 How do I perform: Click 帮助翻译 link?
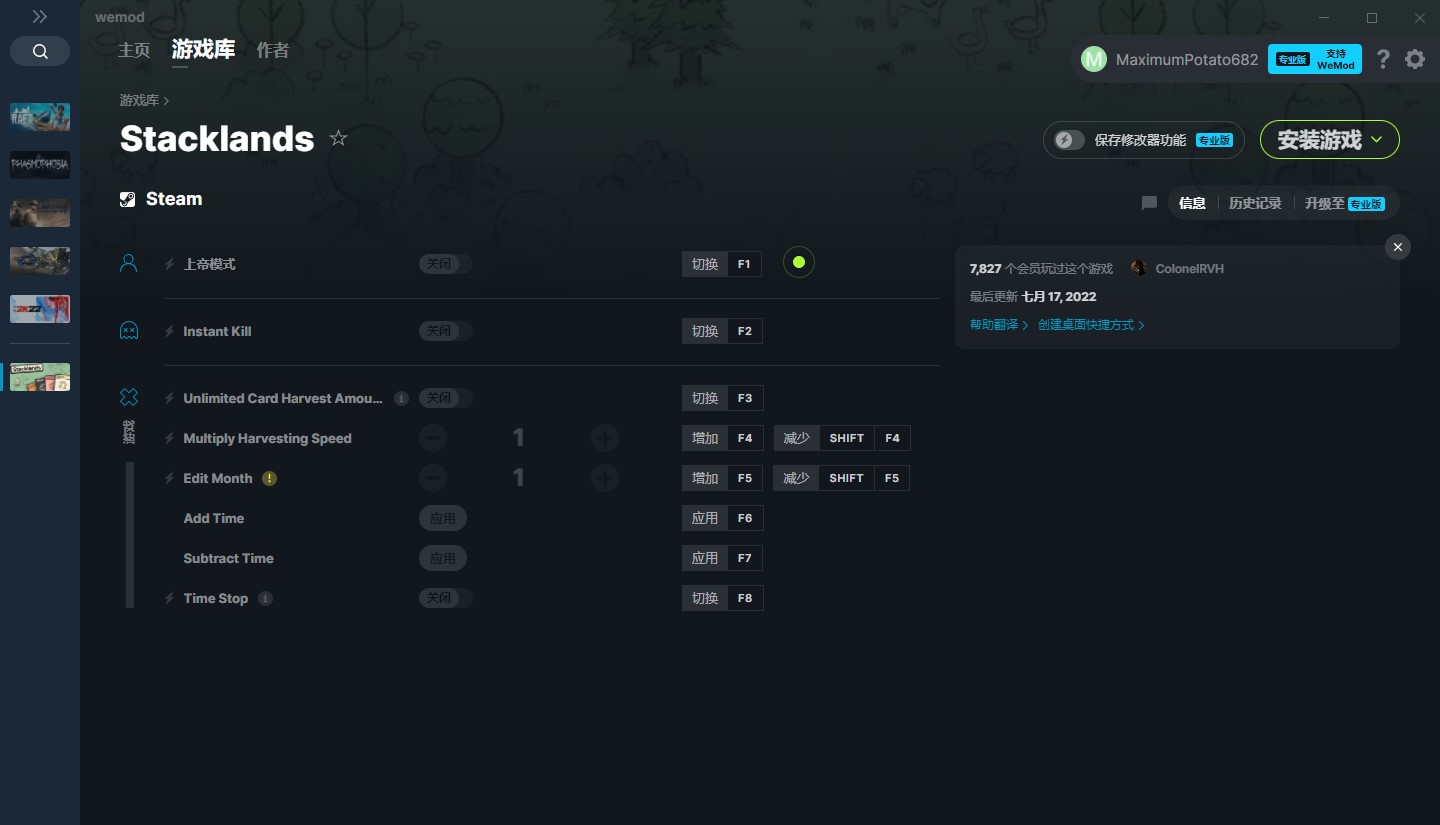(x=999, y=325)
